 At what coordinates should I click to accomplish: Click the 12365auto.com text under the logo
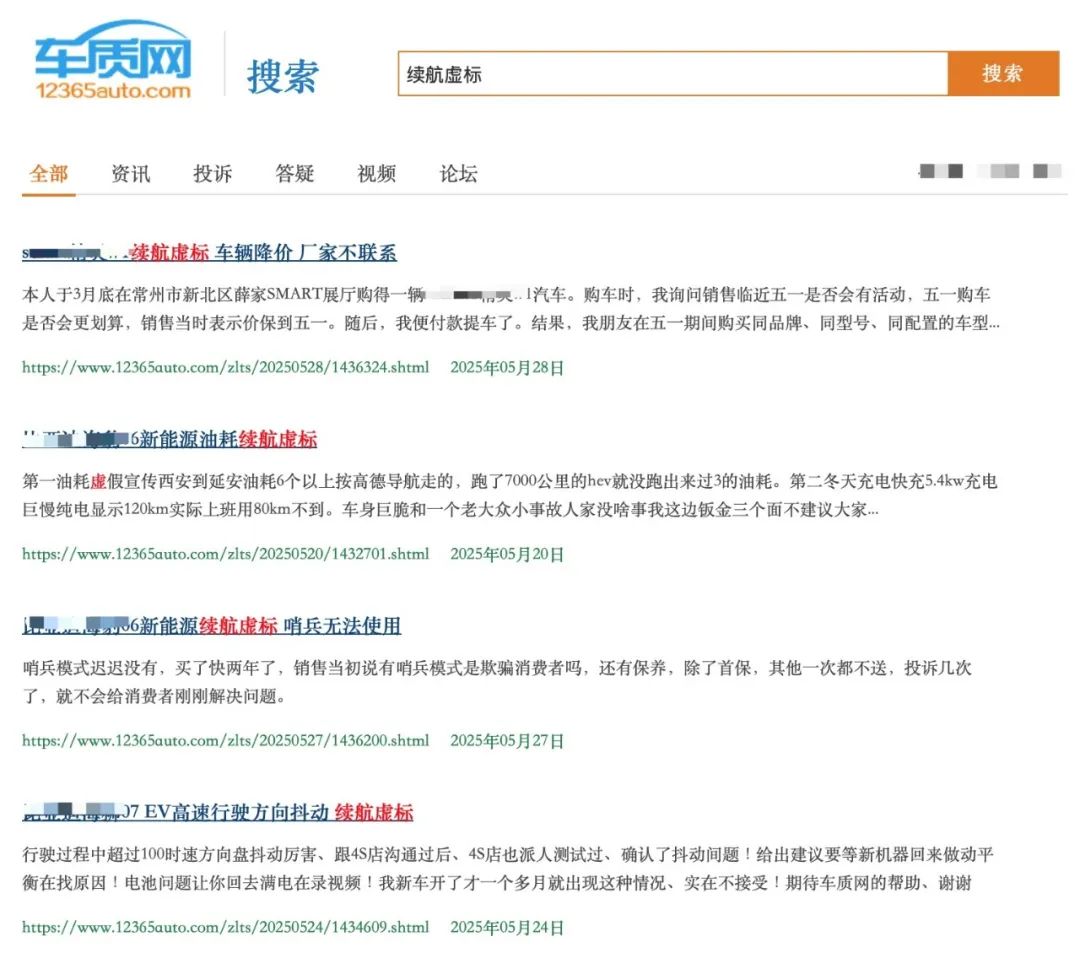111,89
